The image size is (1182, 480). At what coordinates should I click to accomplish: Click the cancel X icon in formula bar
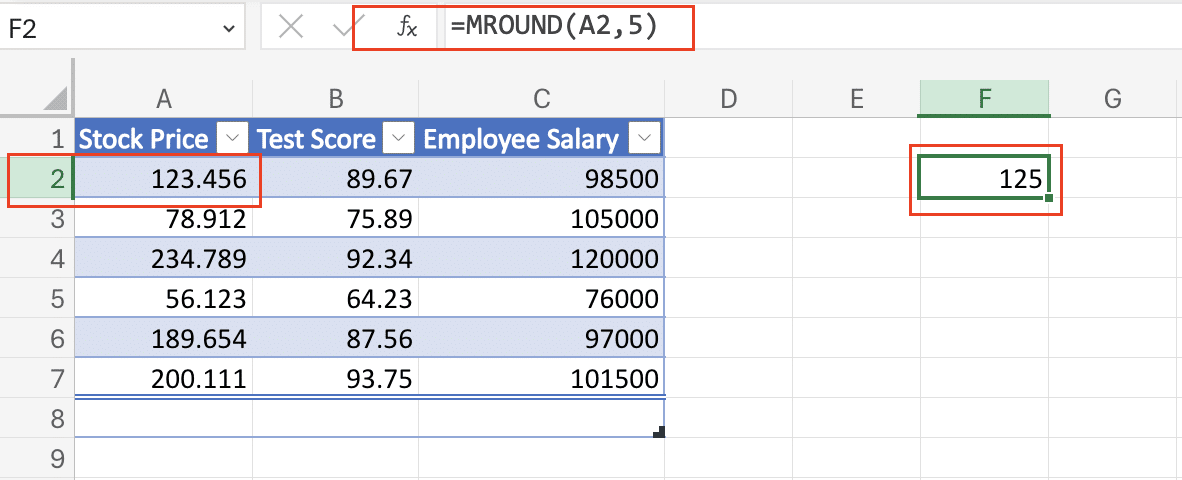290,27
